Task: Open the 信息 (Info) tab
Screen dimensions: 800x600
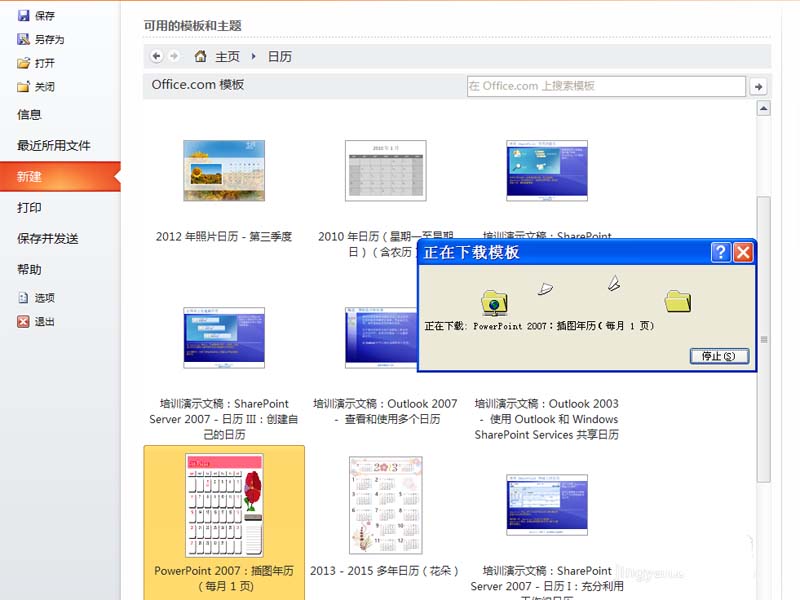Action: [x=29, y=115]
